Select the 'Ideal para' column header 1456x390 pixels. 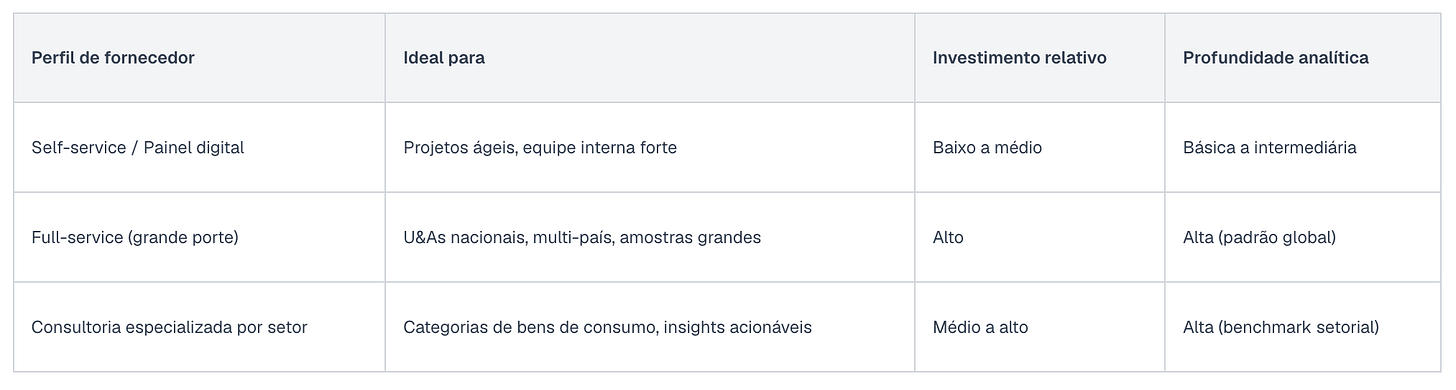650,58
